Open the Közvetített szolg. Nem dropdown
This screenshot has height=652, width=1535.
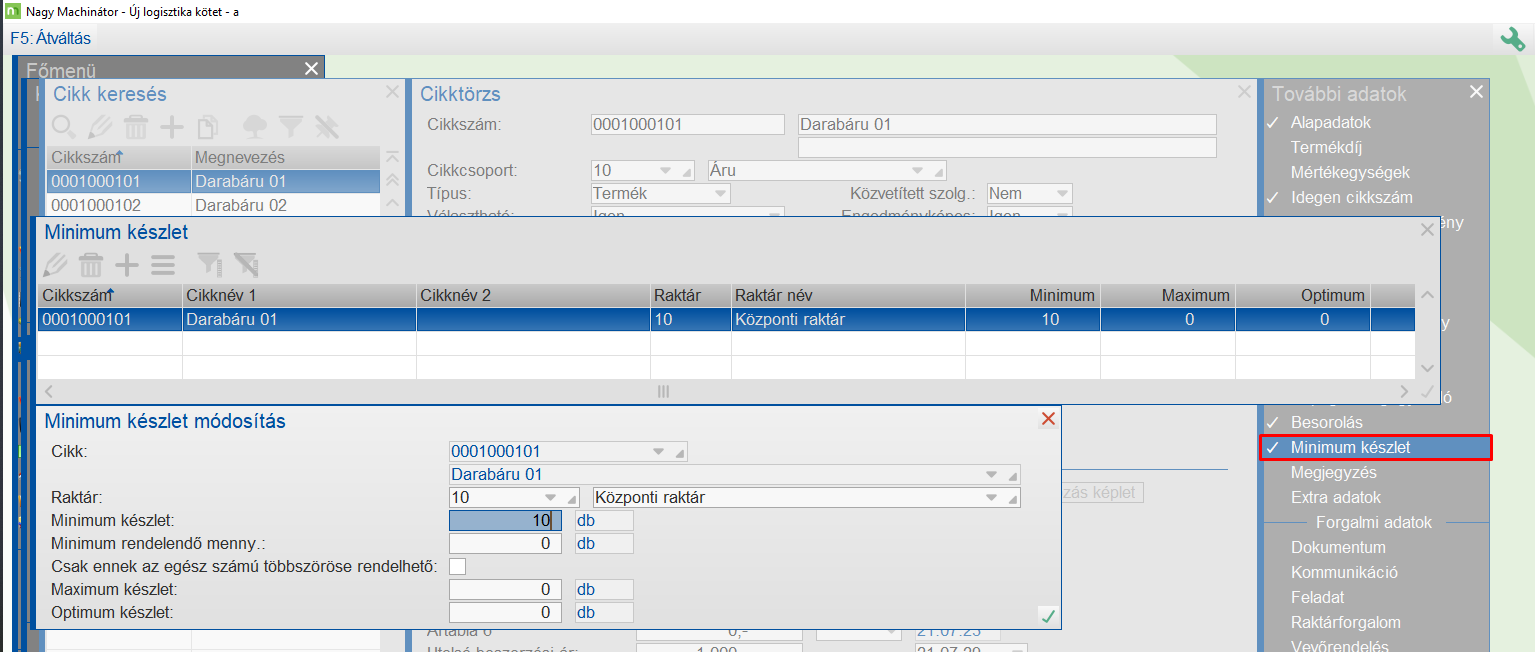pyautogui.click(x=1062, y=193)
